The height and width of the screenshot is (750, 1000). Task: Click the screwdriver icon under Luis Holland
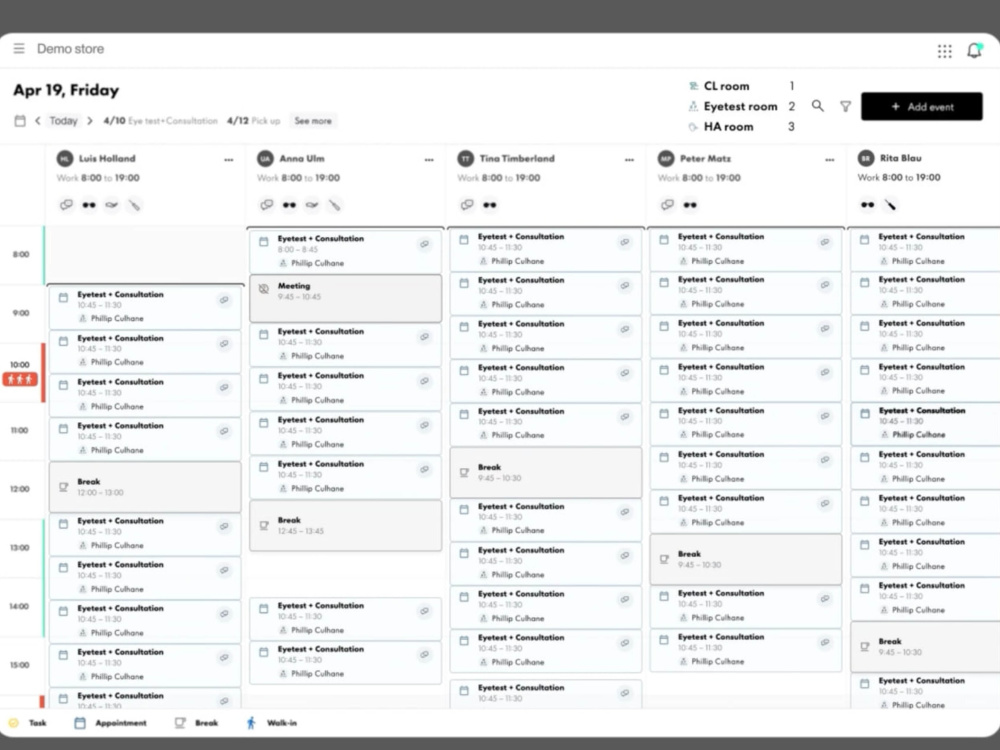coord(134,205)
